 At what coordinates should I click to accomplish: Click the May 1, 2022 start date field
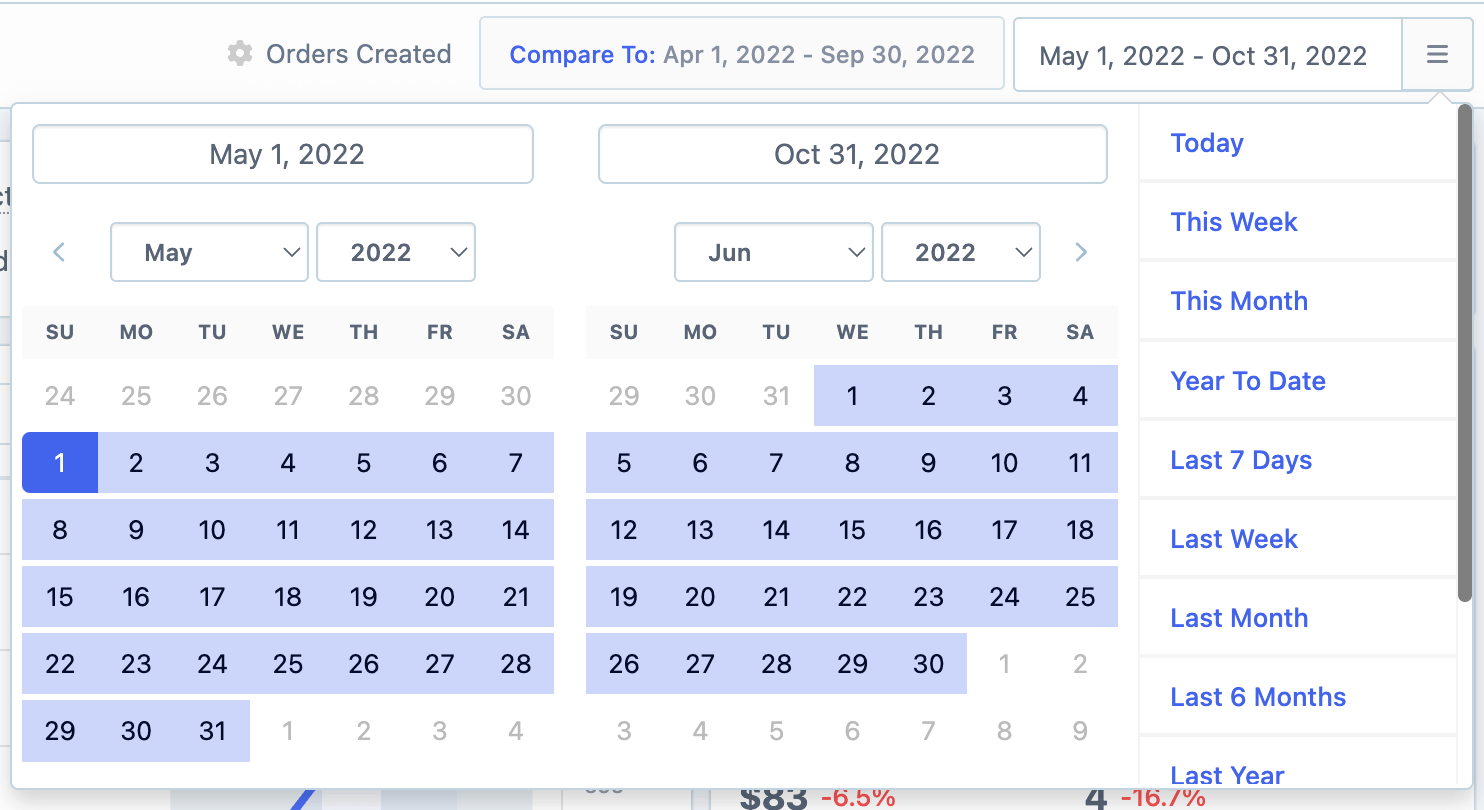[x=283, y=154]
